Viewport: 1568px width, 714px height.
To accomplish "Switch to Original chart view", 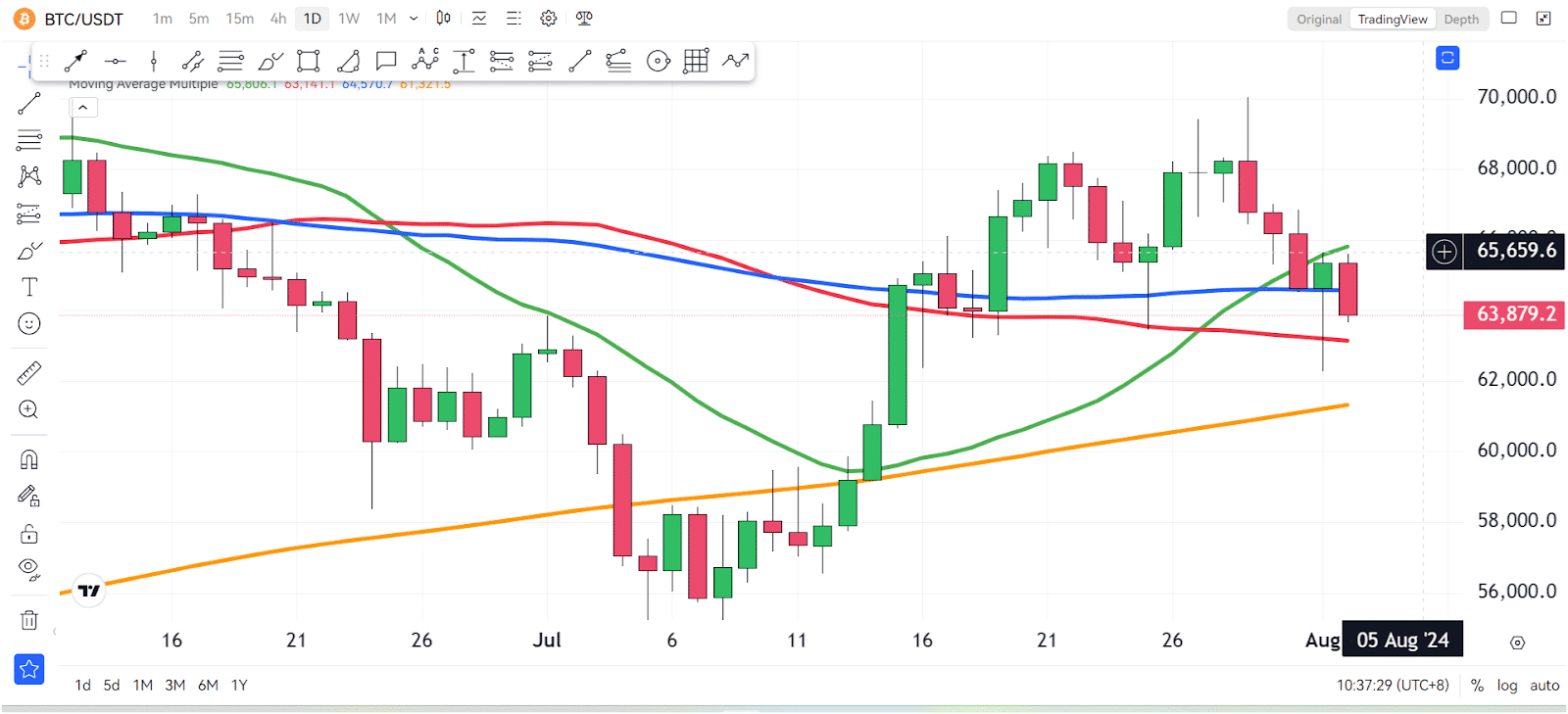I will click(x=1319, y=19).
